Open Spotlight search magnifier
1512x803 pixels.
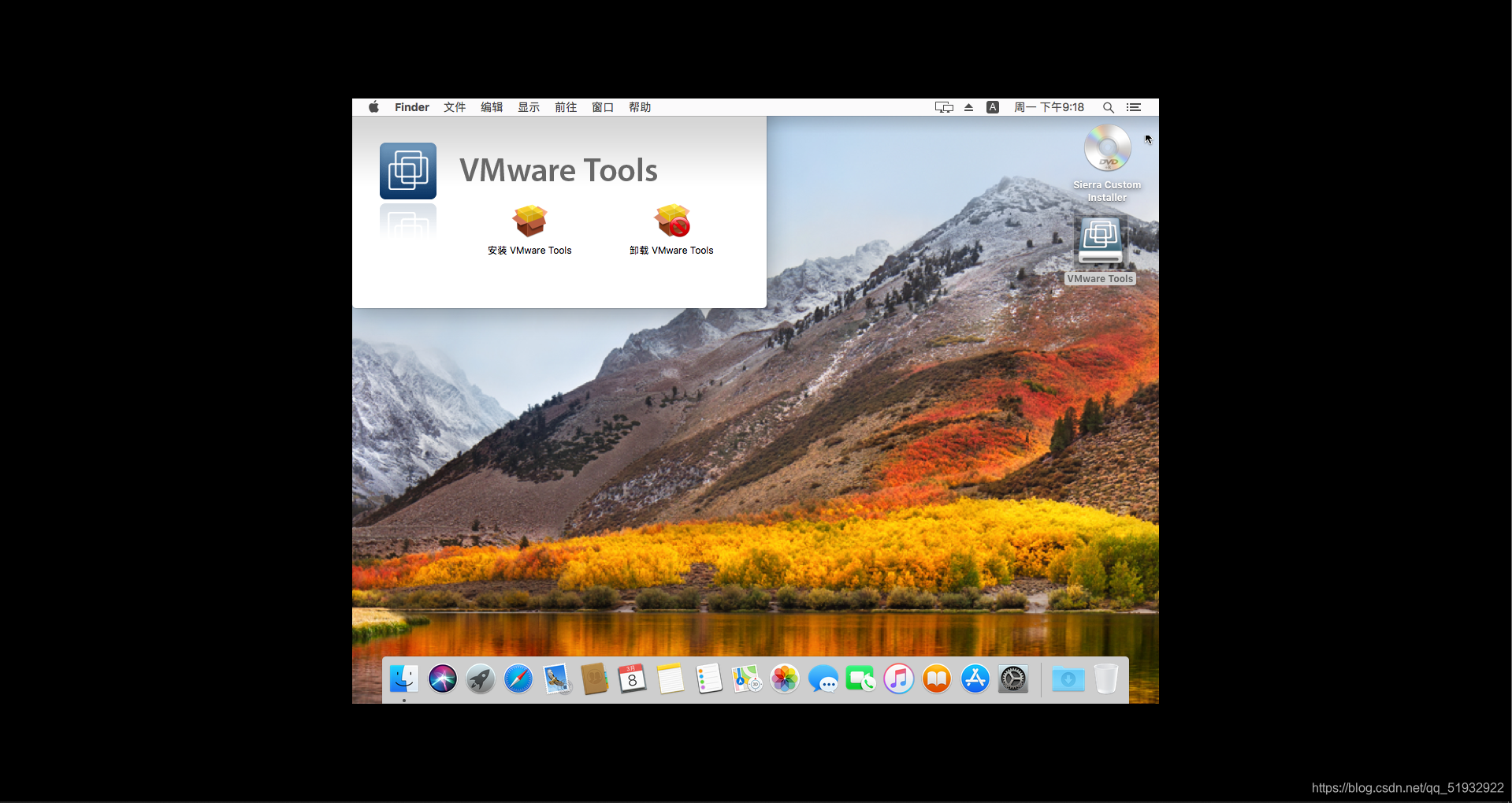click(1109, 107)
